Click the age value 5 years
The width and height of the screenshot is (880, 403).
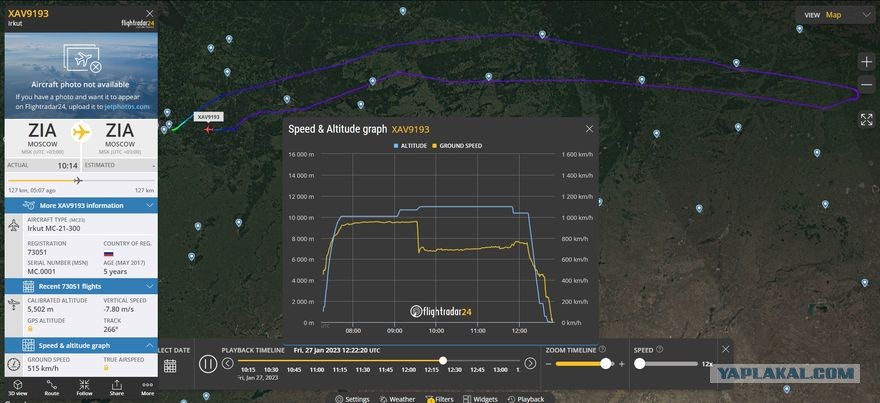(x=115, y=272)
